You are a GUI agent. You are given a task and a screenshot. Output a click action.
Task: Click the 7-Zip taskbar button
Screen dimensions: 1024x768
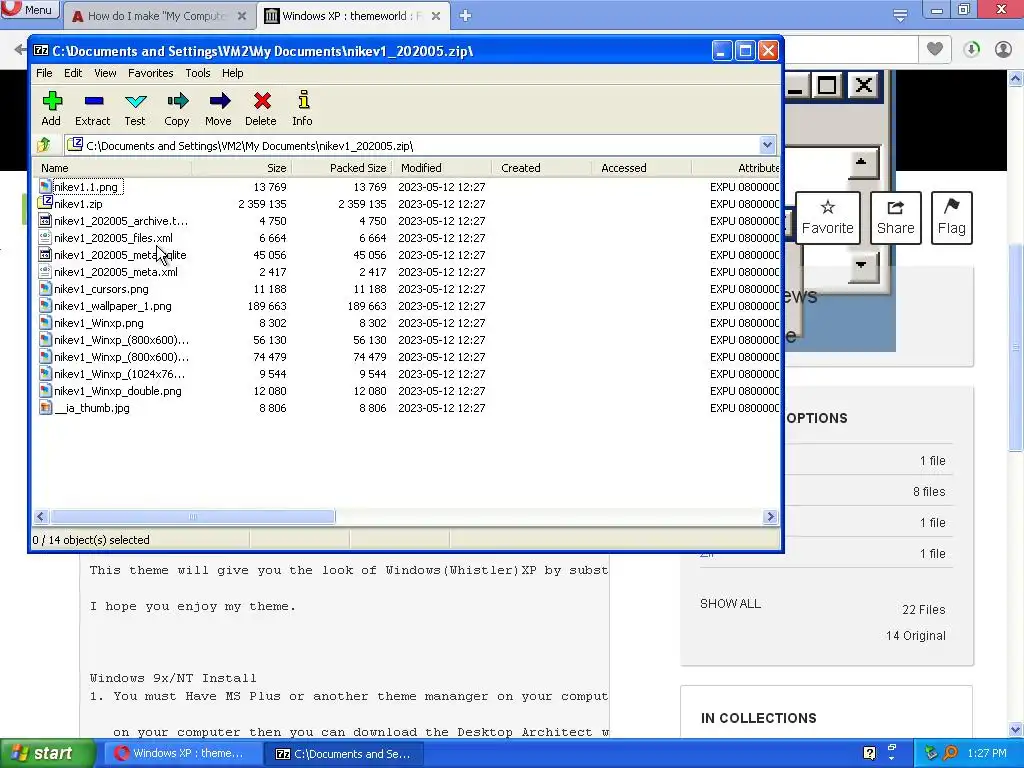[346, 753]
